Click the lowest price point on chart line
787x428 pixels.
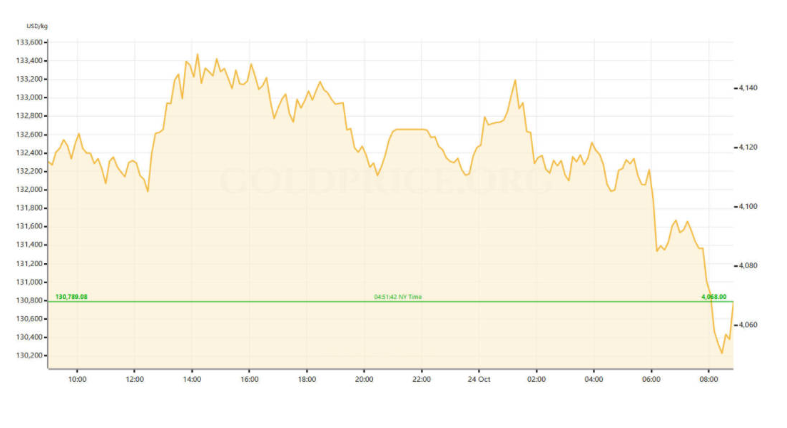[721, 352]
